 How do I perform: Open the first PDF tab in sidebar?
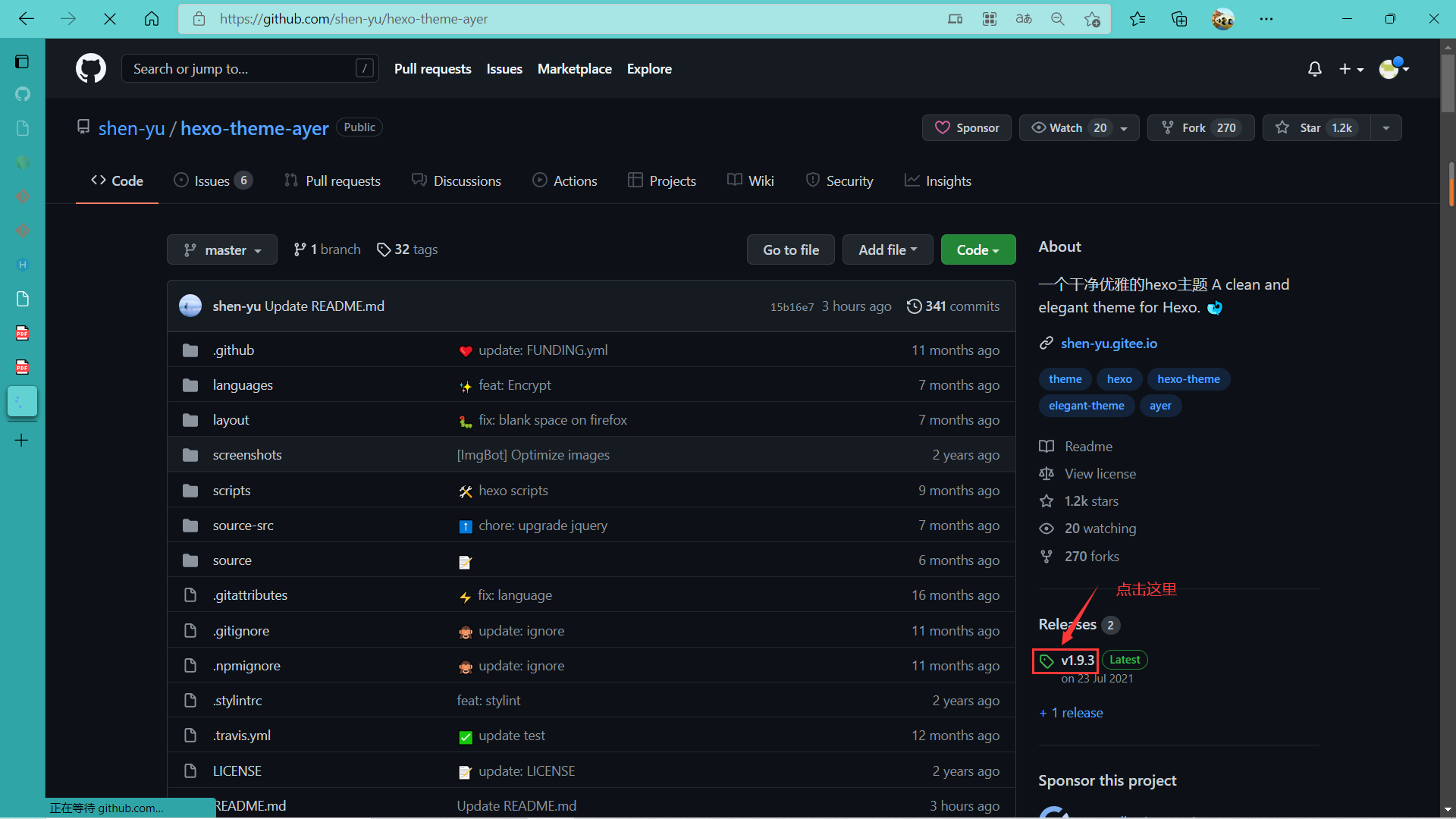click(22, 333)
